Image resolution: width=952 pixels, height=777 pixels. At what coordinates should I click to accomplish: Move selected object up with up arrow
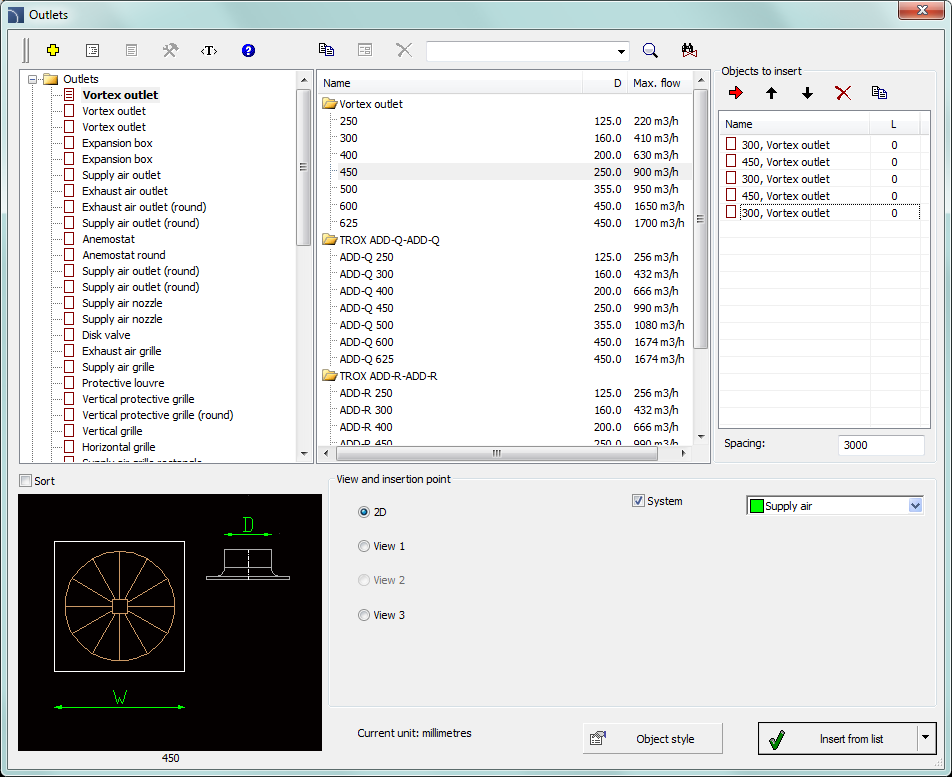[771, 93]
